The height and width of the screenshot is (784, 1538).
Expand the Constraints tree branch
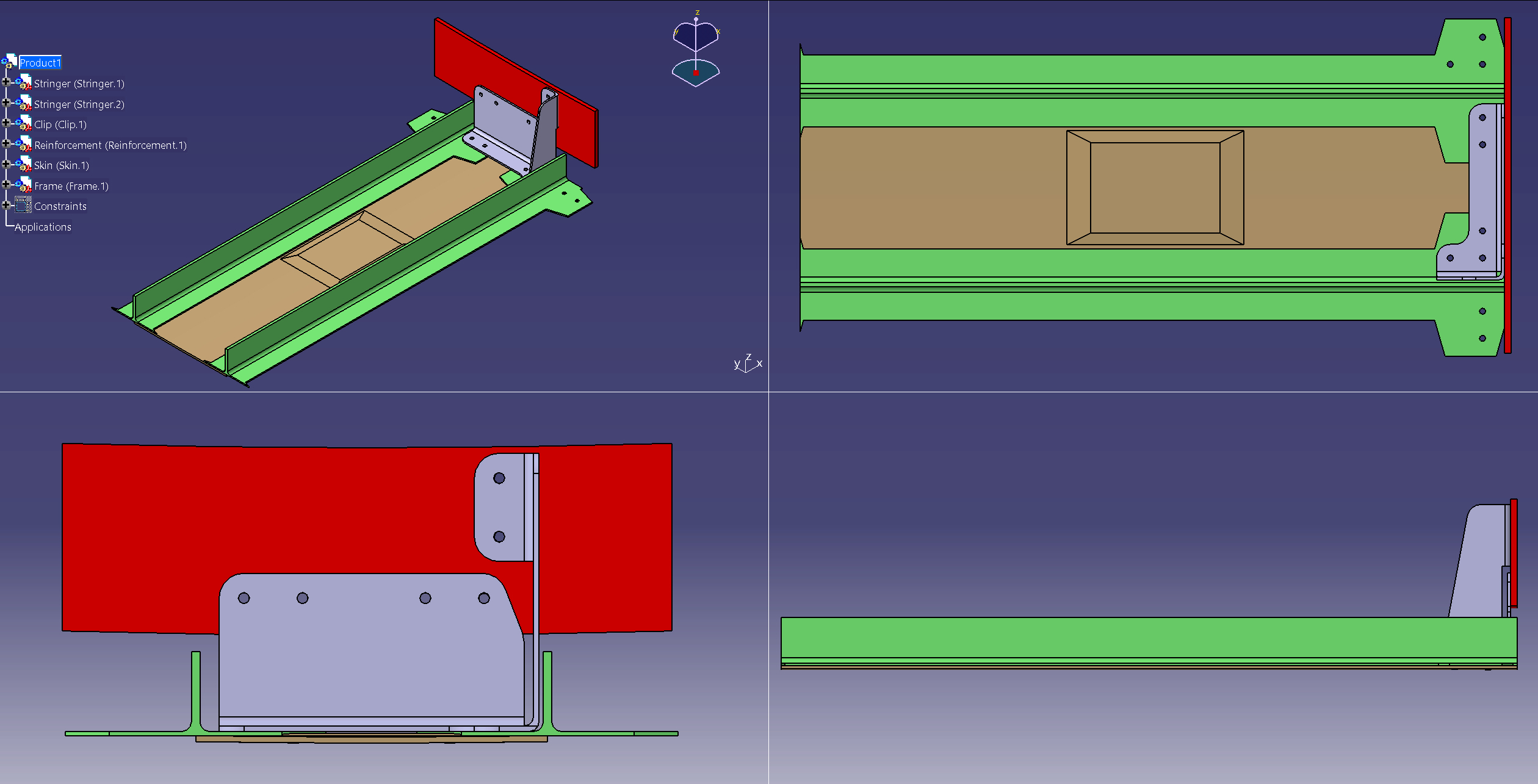(x=6, y=206)
